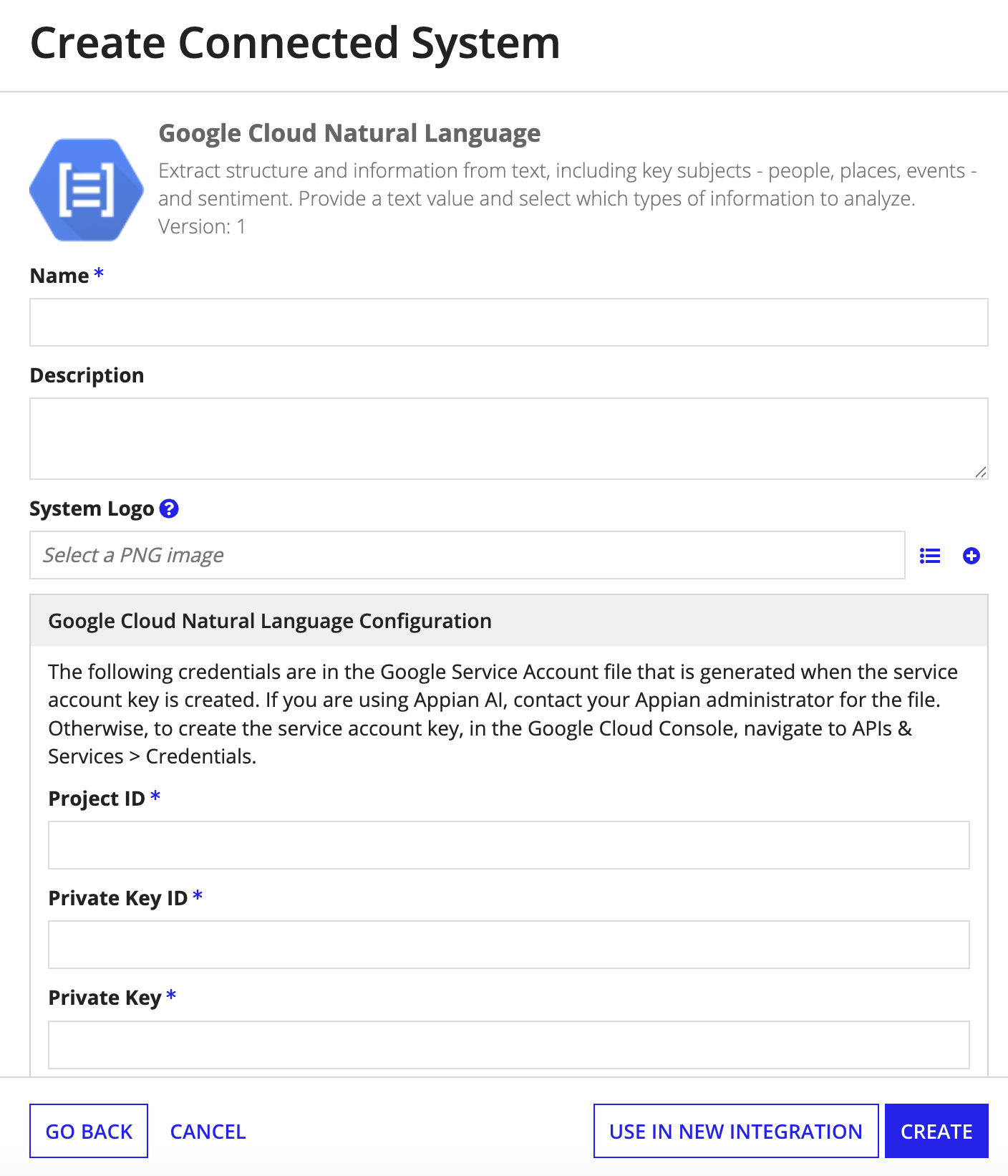Screen dimensions: 1008x1176
Task: Click the service account credentials instructions paragraph
Action: (x=503, y=714)
